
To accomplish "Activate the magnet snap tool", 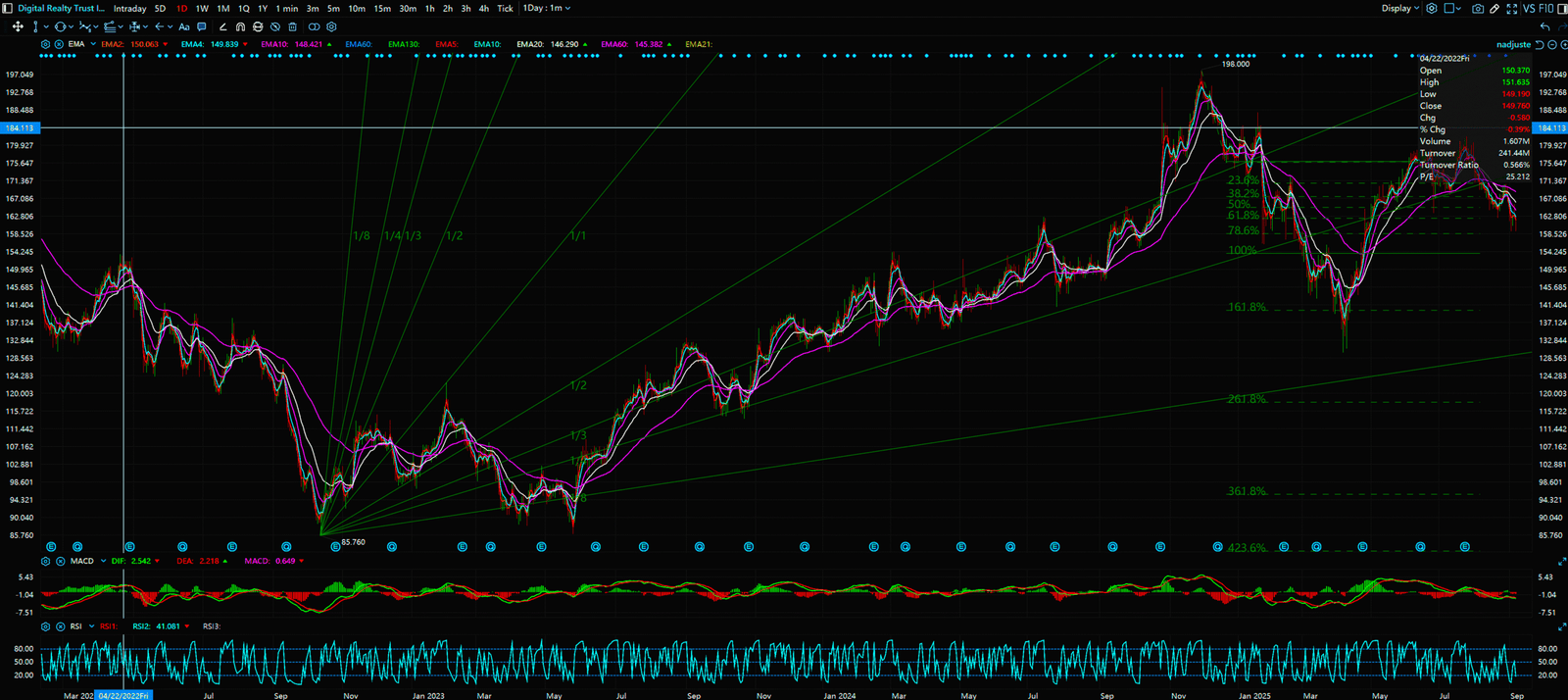I will coord(240,27).
